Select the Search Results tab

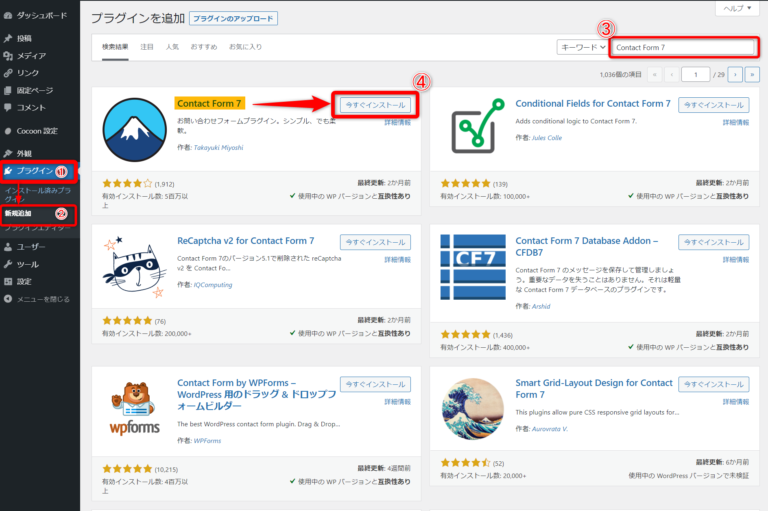pyautogui.click(x=115, y=47)
